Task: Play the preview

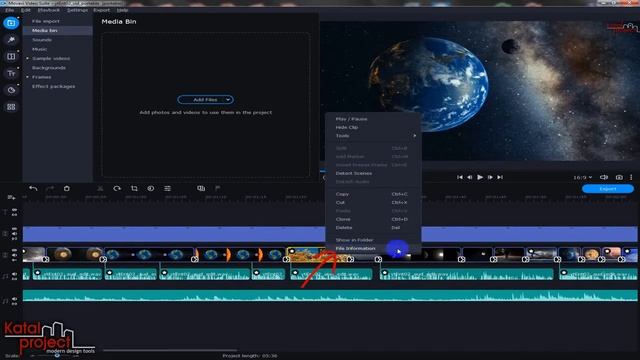Action: pos(480,177)
